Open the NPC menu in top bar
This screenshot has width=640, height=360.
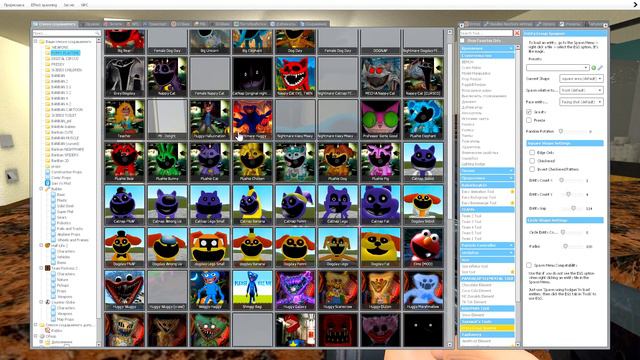[x=84, y=5]
